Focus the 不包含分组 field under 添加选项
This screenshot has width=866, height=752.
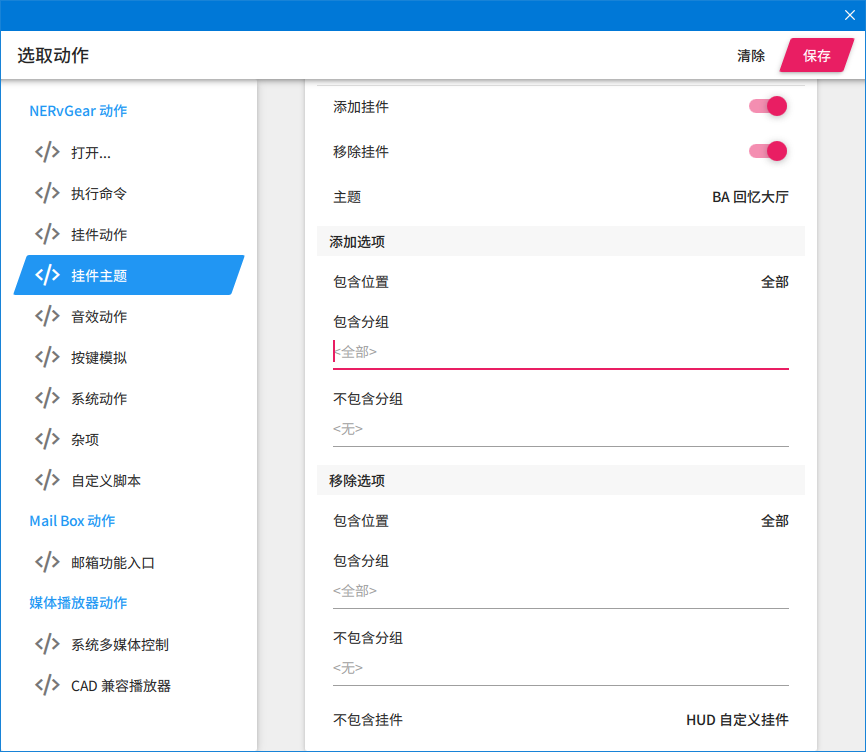[x=561, y=429]
